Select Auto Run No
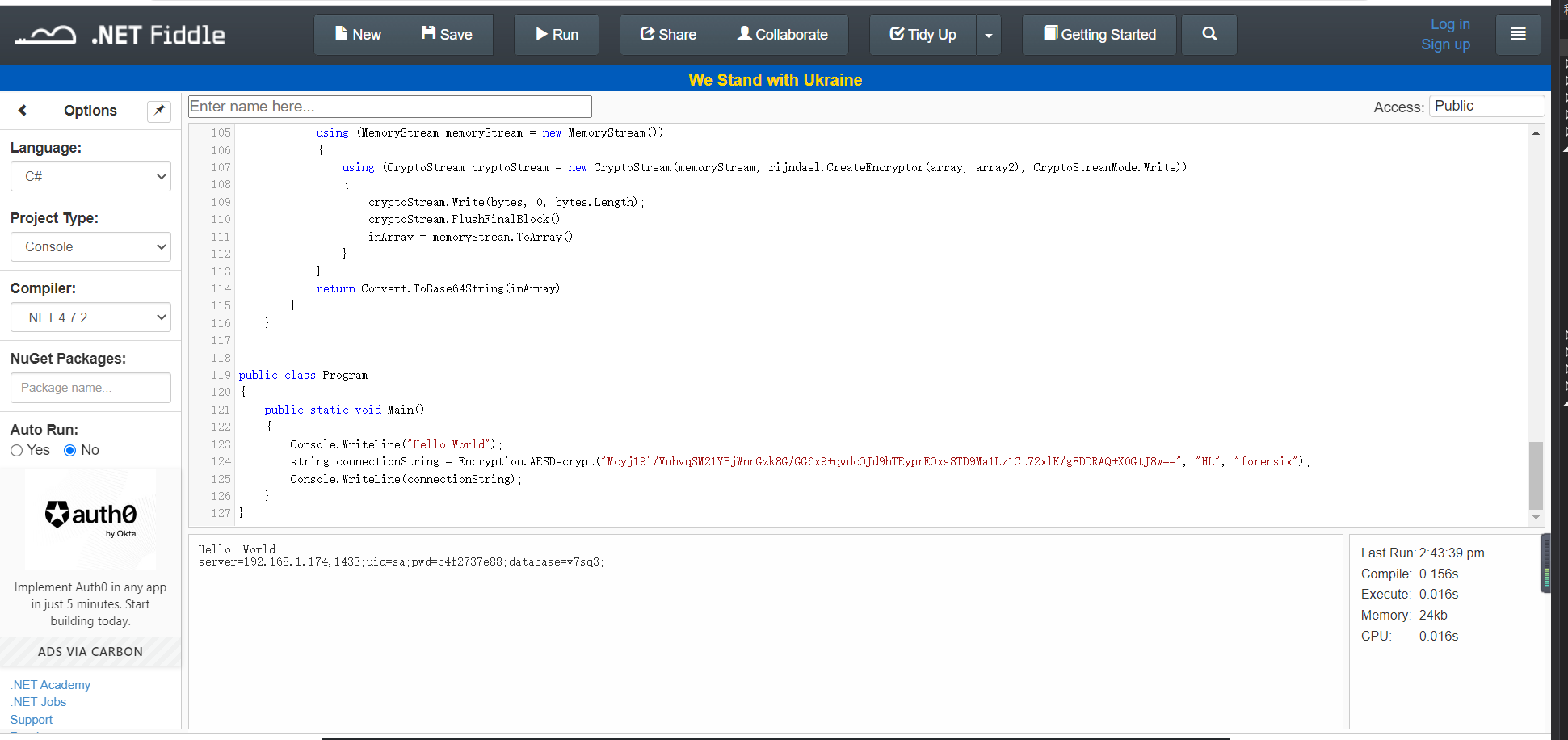 tap(70, 451)
